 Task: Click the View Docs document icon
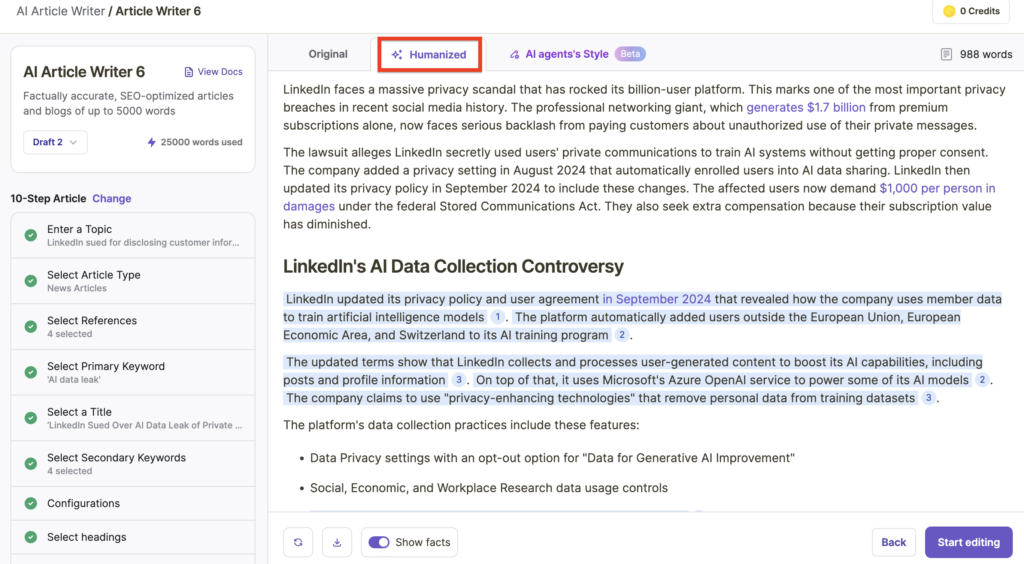point(189,72)
